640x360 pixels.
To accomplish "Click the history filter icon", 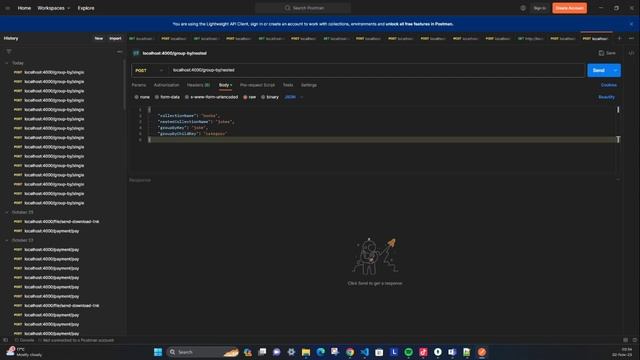I will pos(9,52).
